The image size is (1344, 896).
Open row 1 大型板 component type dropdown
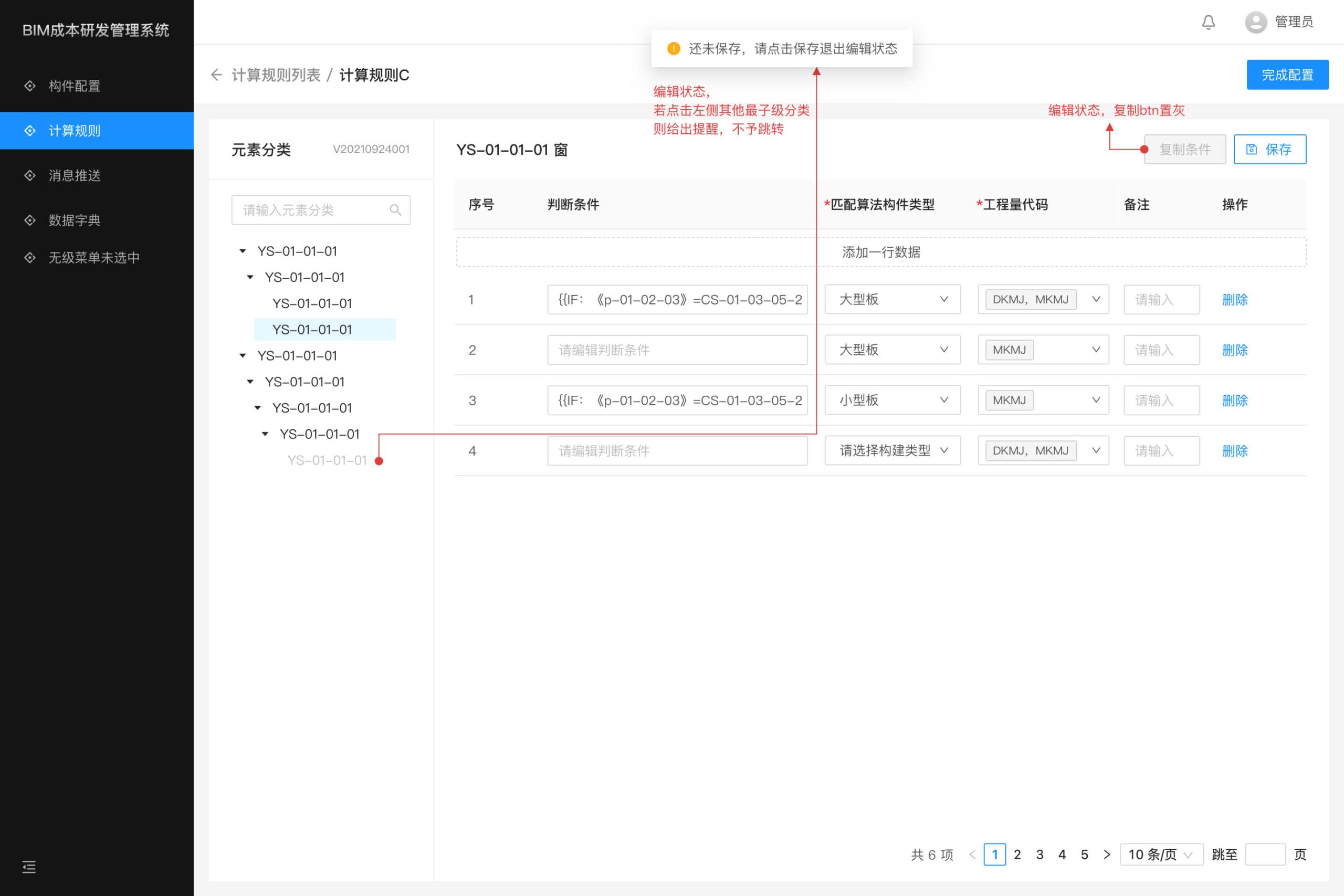(892, 299)
